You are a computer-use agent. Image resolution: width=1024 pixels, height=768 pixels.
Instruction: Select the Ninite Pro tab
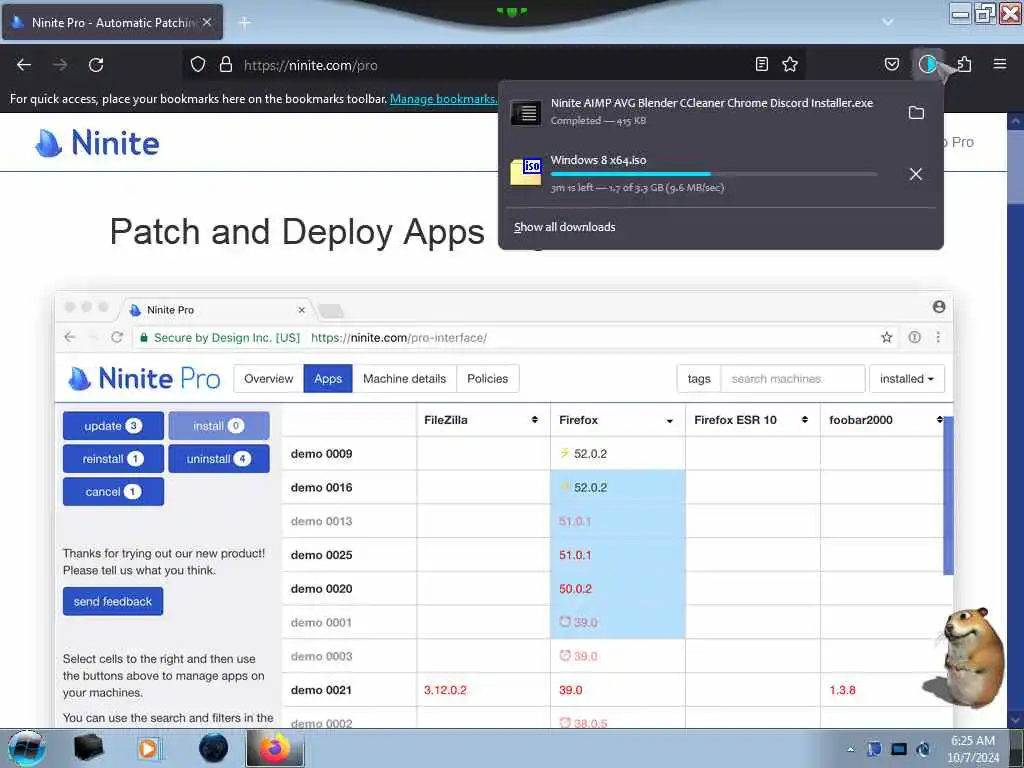pyautogui.click(x=112, y=22)
